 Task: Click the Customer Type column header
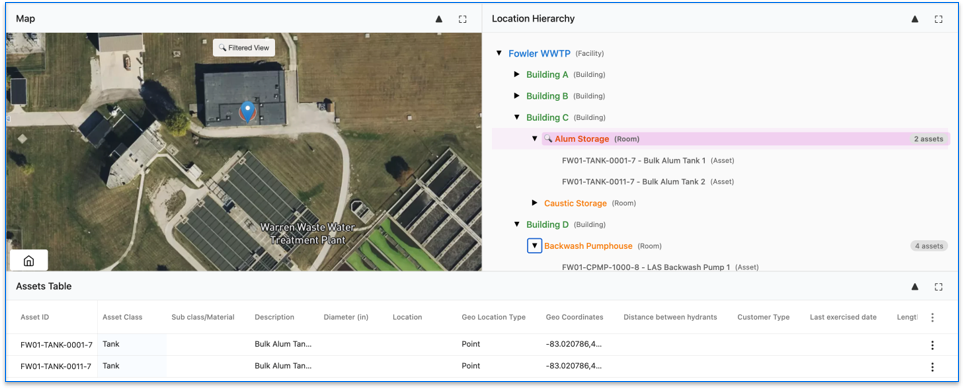click(763, 317)
